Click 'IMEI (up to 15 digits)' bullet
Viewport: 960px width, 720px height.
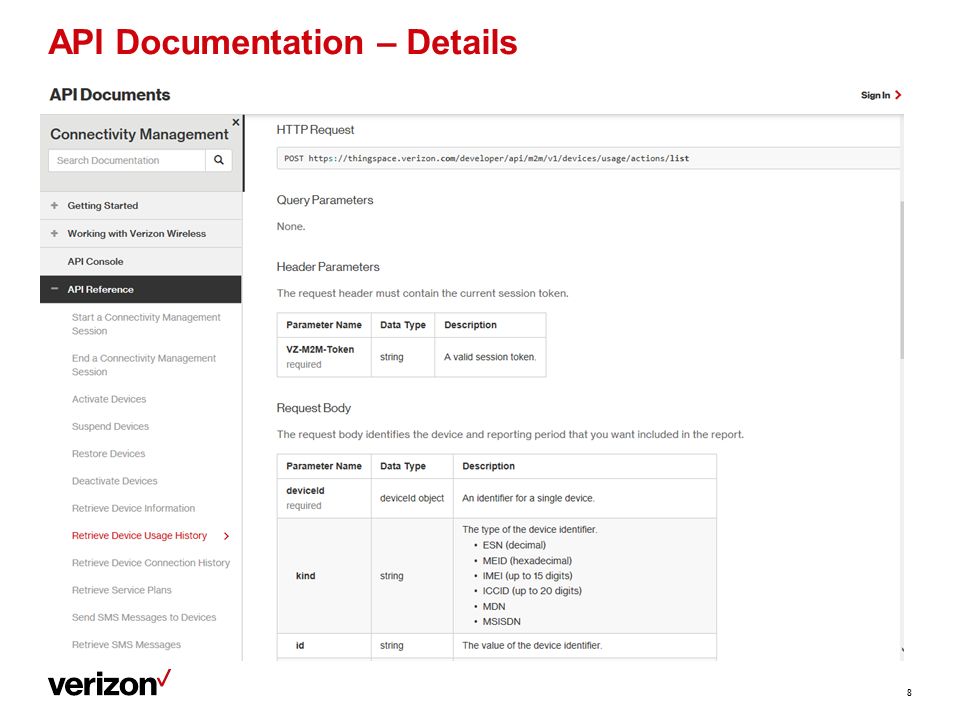point(527,576)
